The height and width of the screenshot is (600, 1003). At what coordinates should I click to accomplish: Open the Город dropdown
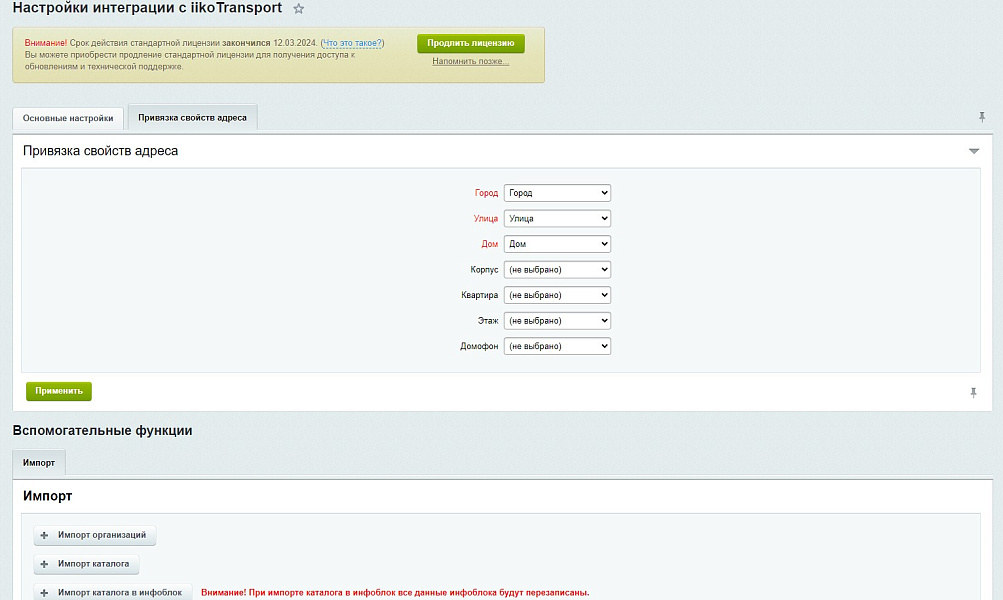point(556,192)
